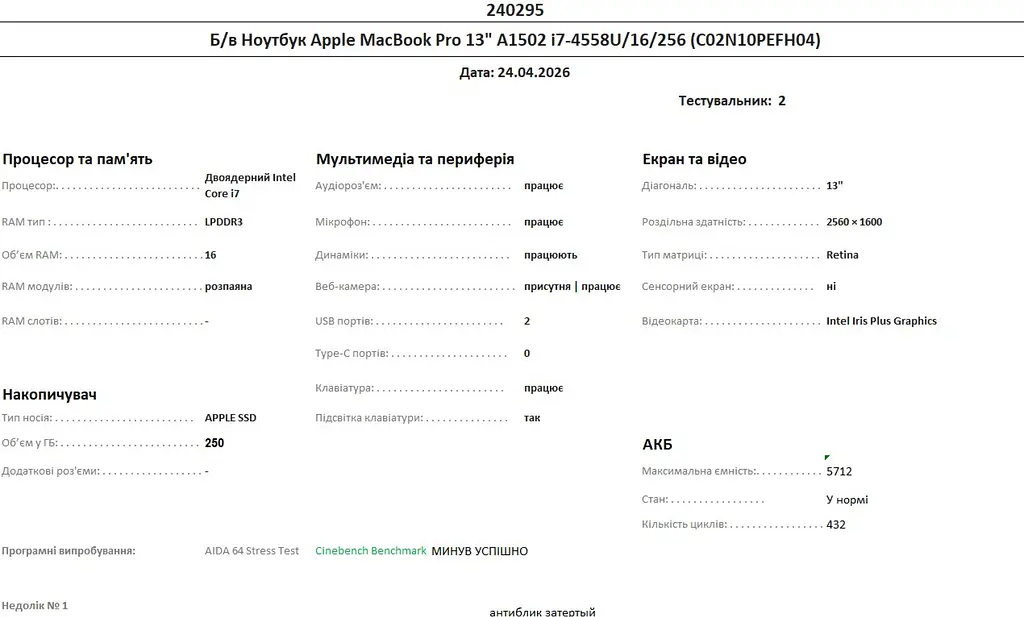Click the 'Type-C портів' value 0
The width and height of the screenshot is (1024, 617).
click(x=527, y=353)
